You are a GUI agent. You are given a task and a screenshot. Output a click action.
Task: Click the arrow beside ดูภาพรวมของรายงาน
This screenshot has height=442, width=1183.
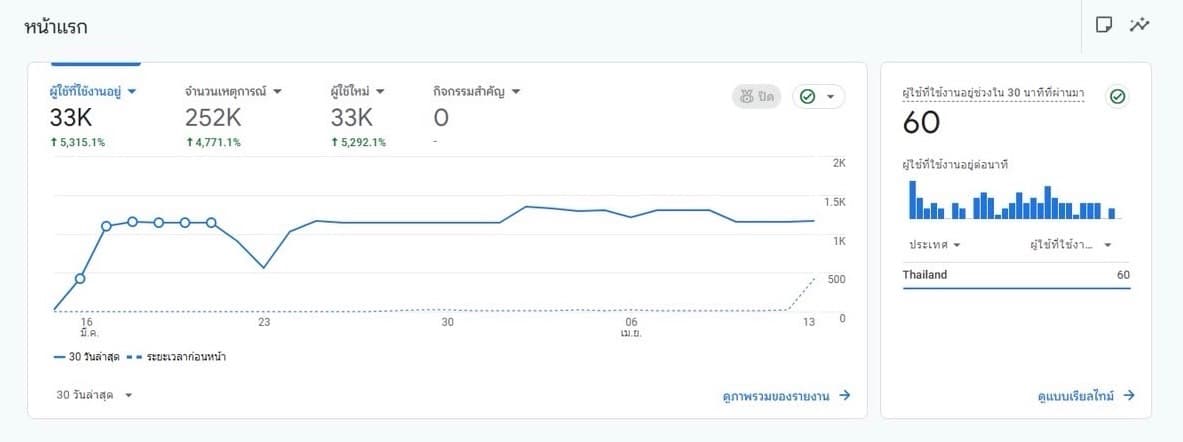pyautogui.click(x=845, y=396)
